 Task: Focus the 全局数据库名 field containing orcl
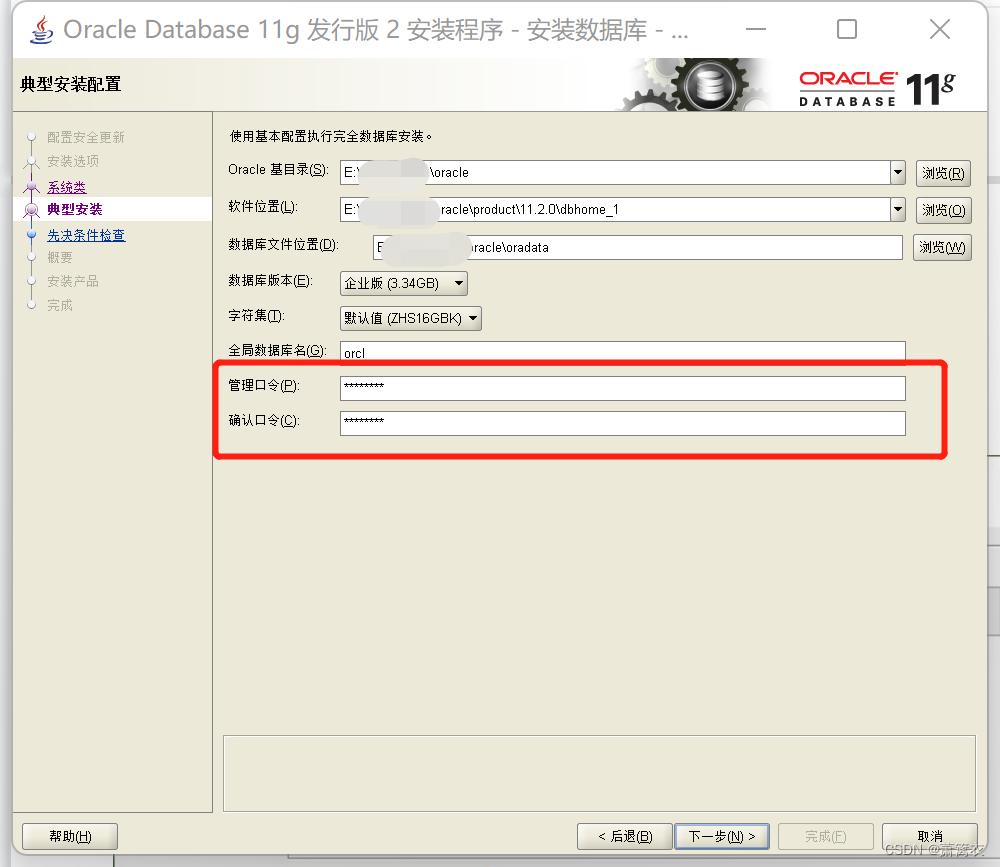point(623,352)
